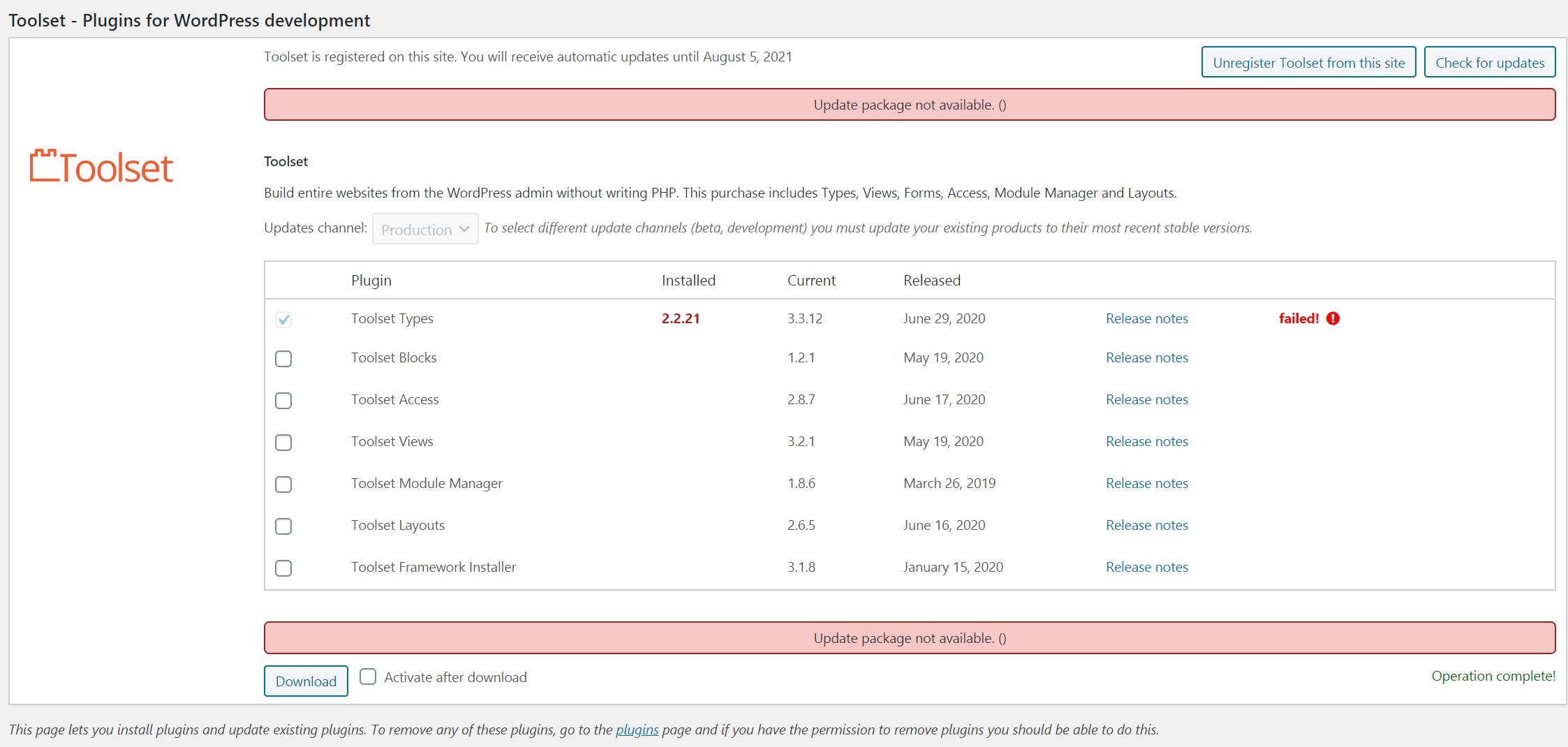
Task: Enable Activate after download option
Action: tap(368, 676)
